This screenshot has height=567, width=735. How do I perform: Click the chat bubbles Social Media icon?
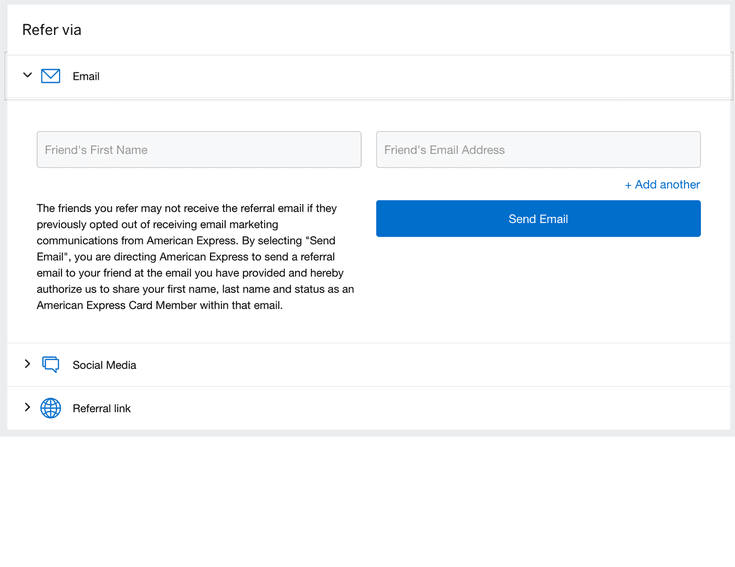pyautogui.click(x=51, y=365)
